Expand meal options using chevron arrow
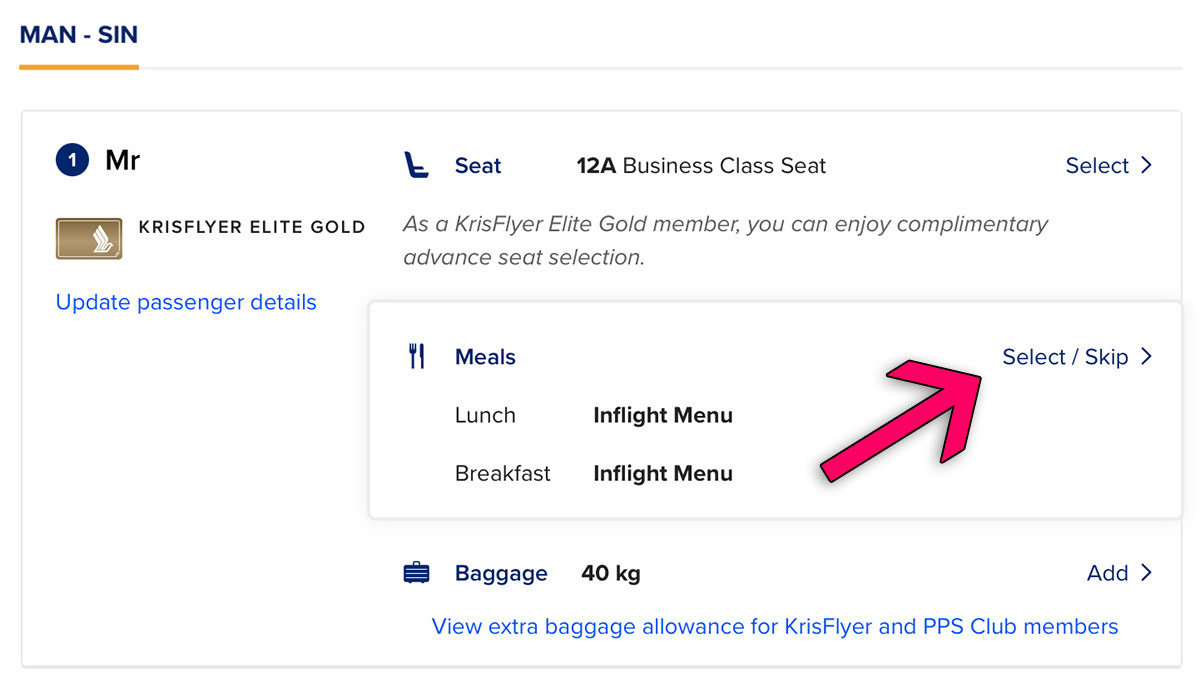The width and height of the screenshot is (1200, 687). coord(1146,356)
